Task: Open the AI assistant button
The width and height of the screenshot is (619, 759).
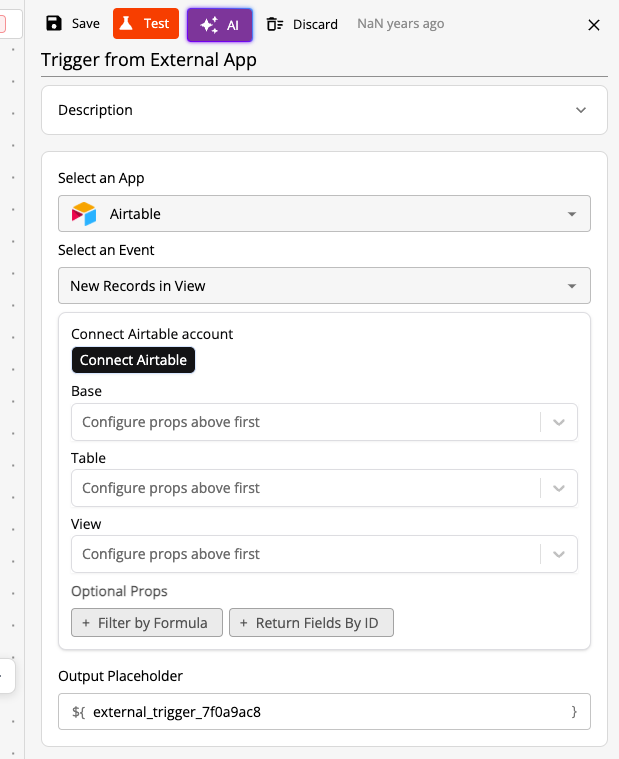Action: 220,25
